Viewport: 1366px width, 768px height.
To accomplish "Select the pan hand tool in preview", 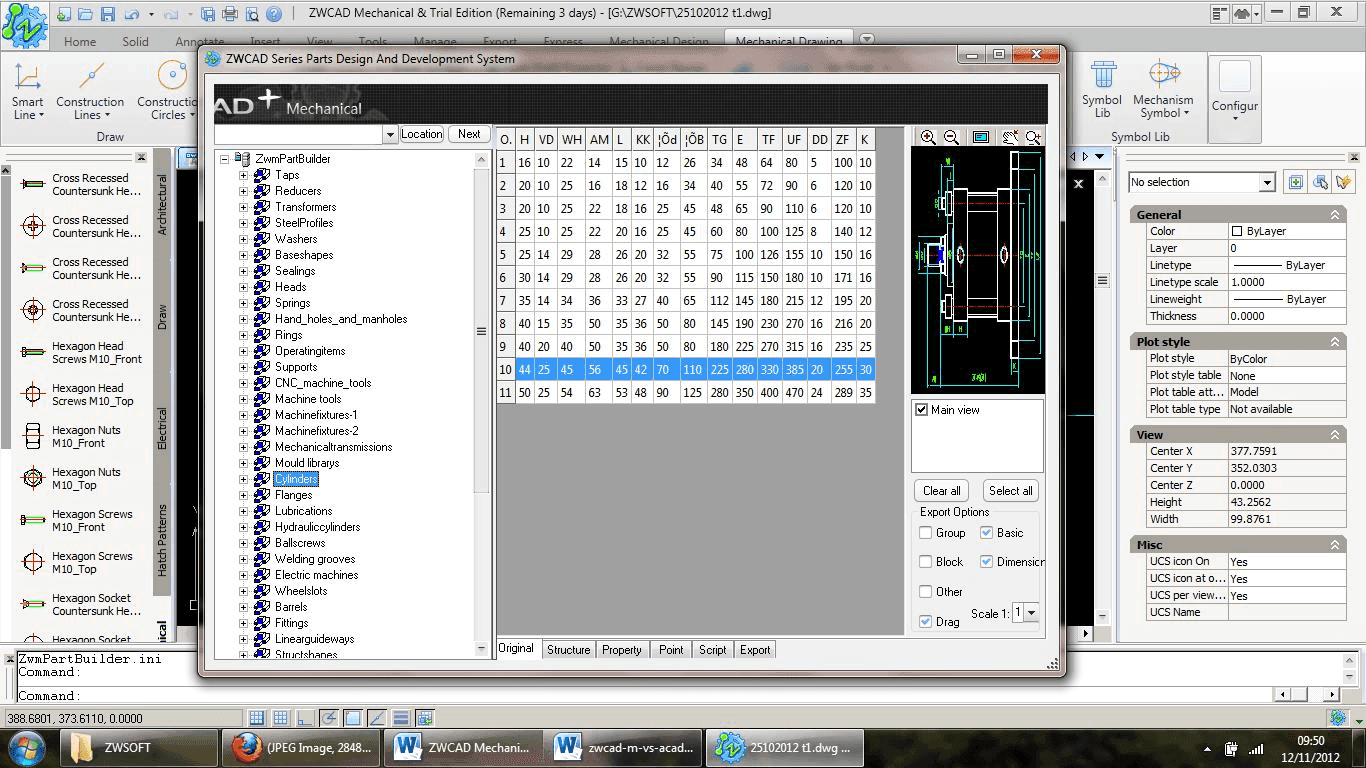I will click(1010, 137).
